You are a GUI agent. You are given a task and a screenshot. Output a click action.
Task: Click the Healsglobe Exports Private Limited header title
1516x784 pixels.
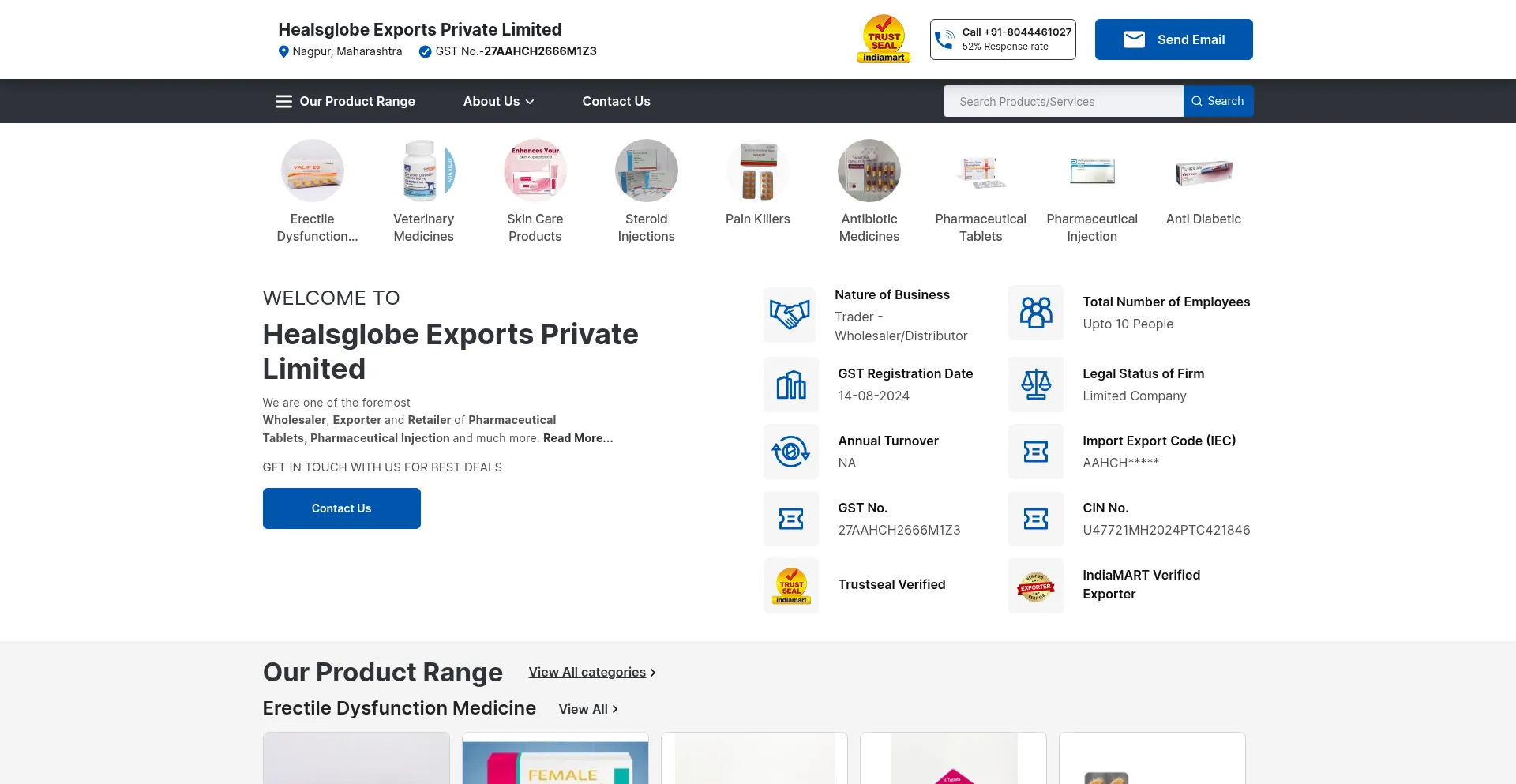(x=420, y=29)
